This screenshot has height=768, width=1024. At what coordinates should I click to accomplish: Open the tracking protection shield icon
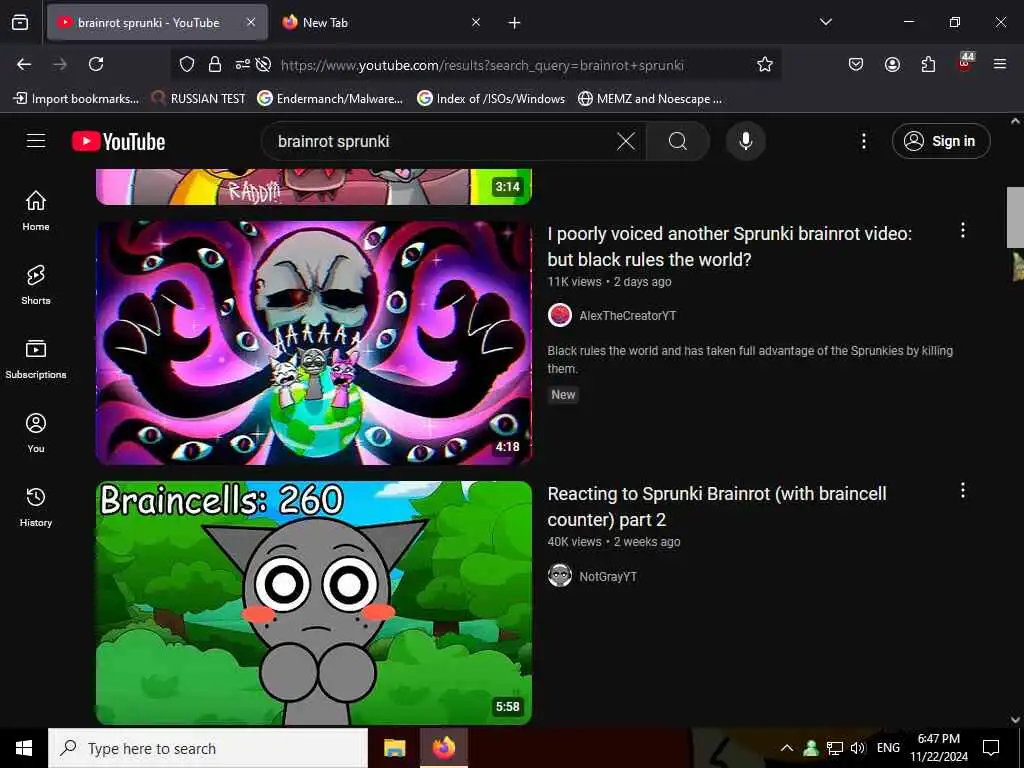coord(187,64)
